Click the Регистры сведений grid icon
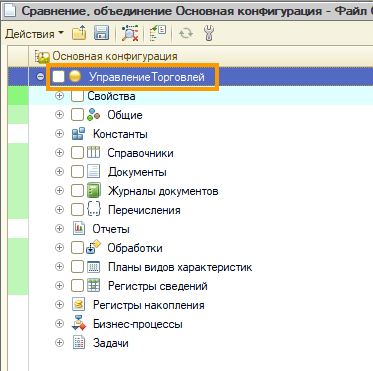373x371 pixels. pyautogui.click(x=93, y=286)
